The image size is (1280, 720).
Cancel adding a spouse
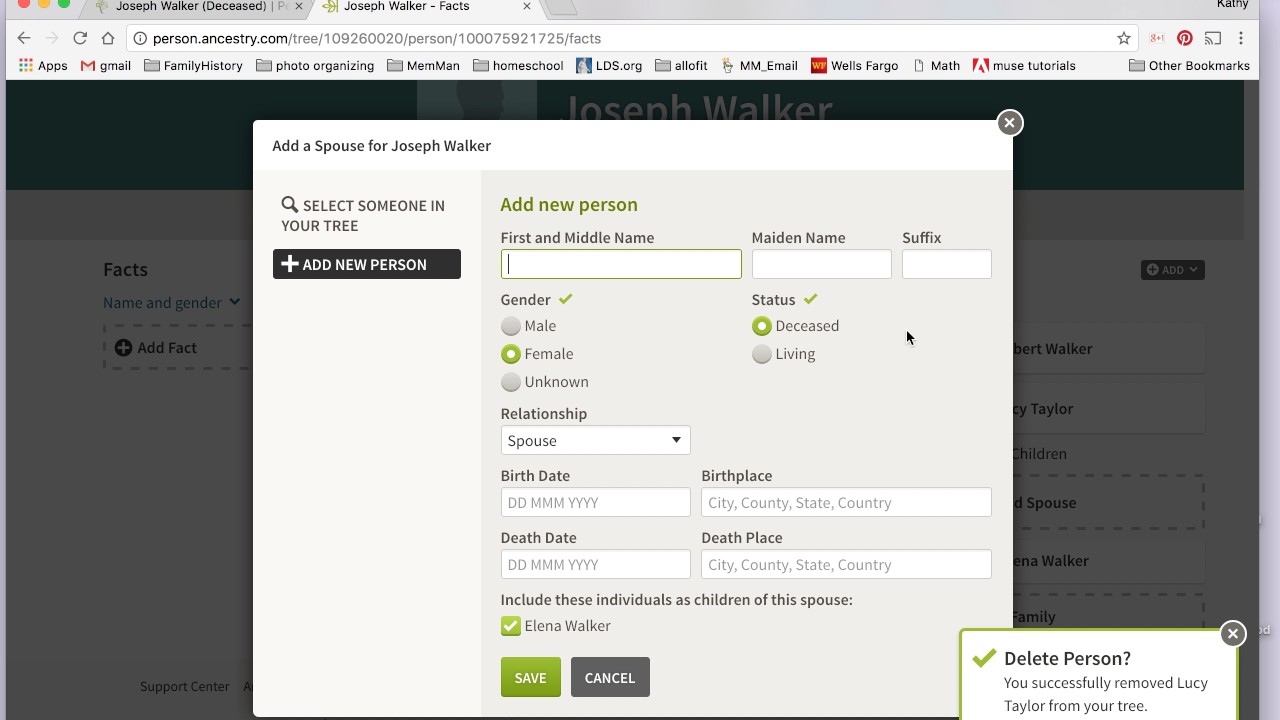pos(610,677)
